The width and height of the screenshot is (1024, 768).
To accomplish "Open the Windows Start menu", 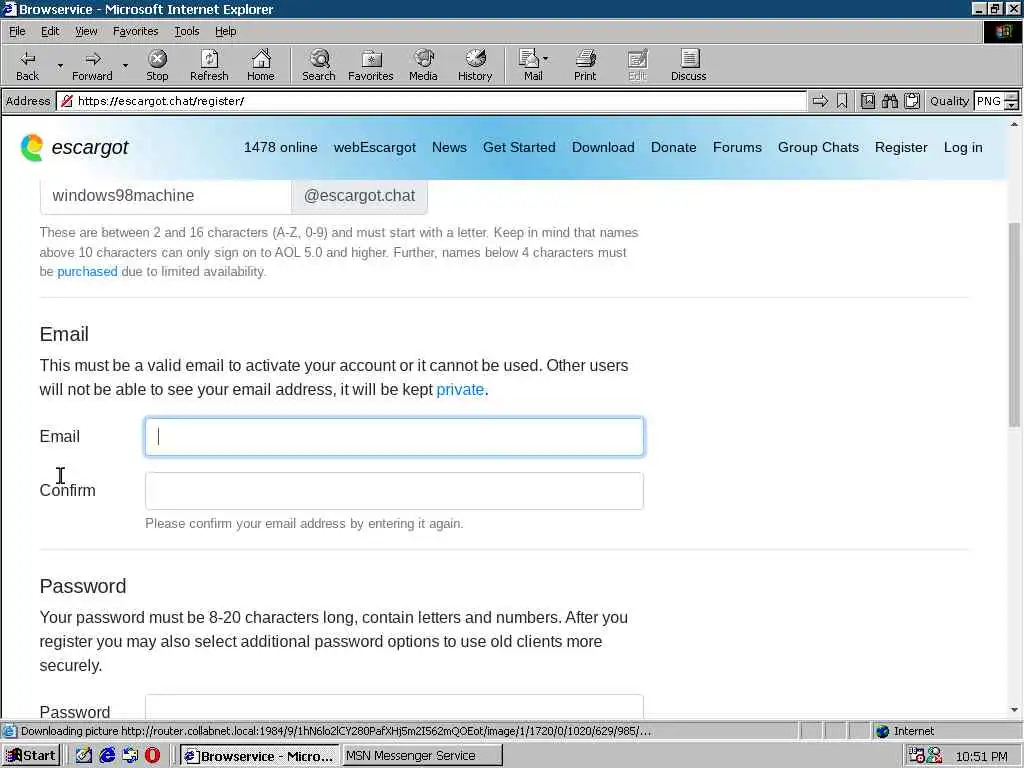I will (31, 756).
